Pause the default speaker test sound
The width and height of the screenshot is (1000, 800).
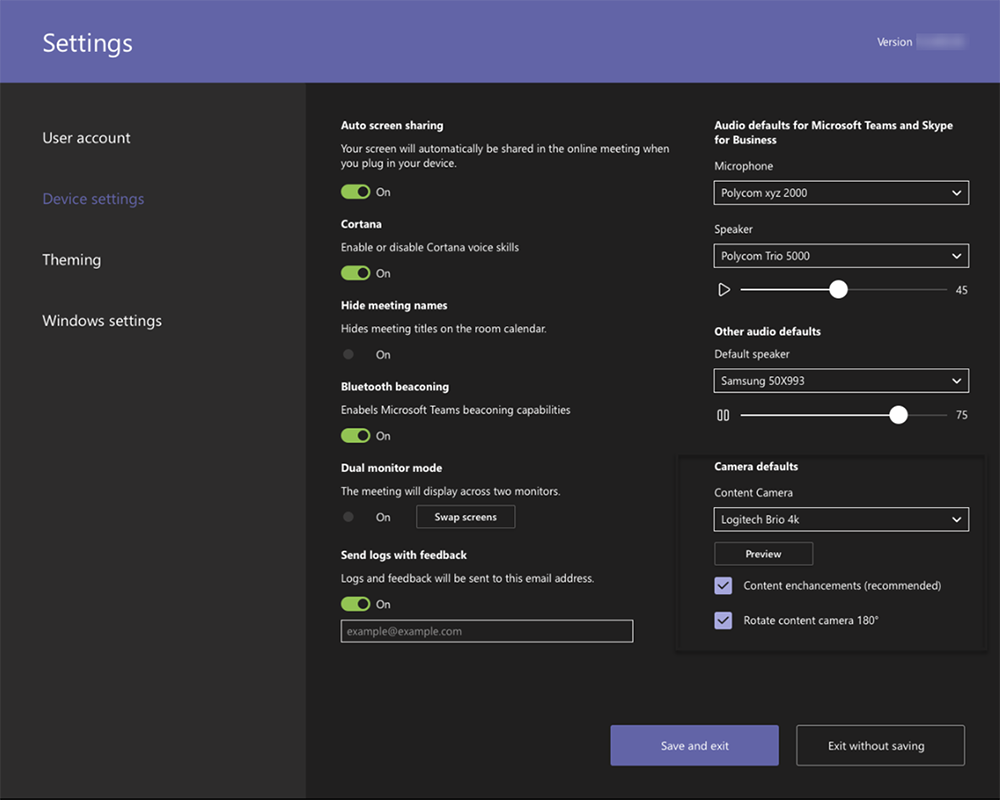[x=723, y=415]
